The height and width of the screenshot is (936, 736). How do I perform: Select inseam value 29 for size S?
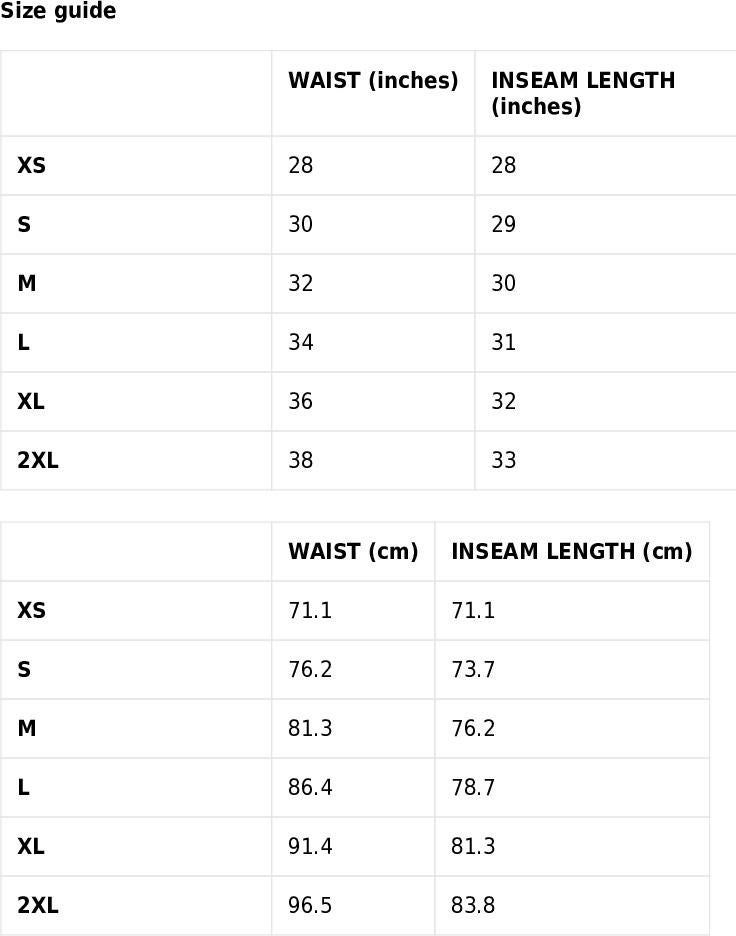[x=503, y=224]
